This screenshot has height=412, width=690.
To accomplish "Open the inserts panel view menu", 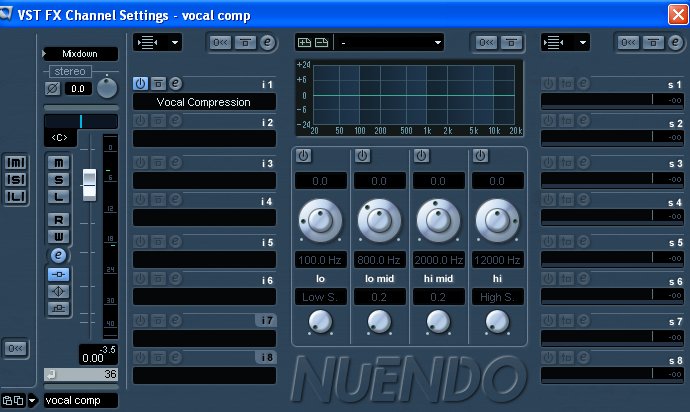I will pos(157,43).
